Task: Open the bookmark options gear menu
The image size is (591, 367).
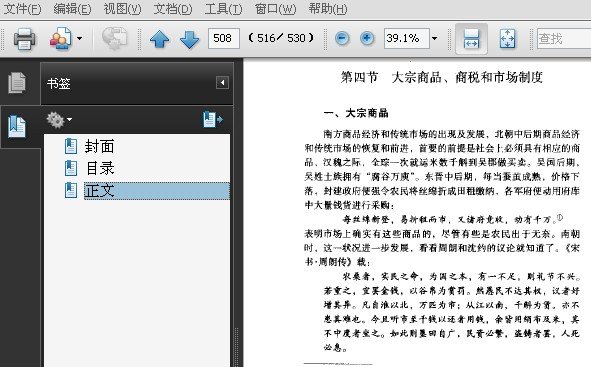Action: [x=59, y=120]
